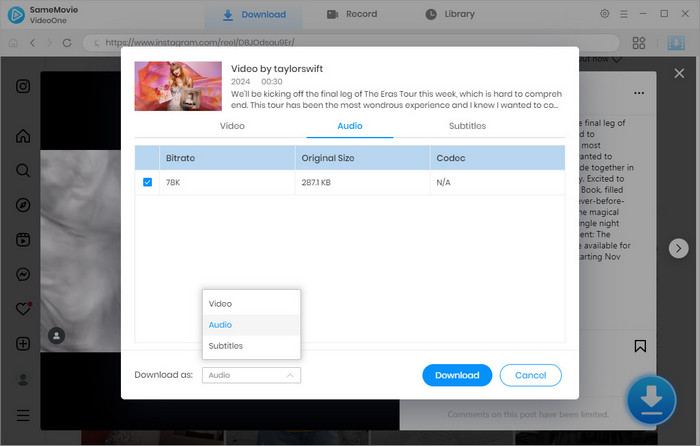The width and height of the screenshot is (700, 446).
Task: Click the floating blue download button
Action: tap(651, 400)
